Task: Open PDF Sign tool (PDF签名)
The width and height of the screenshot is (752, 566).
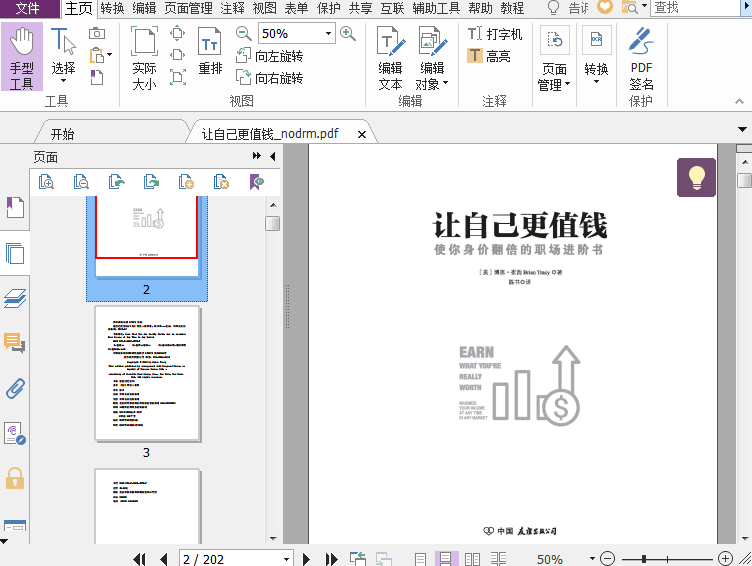Action: point(641,59)
